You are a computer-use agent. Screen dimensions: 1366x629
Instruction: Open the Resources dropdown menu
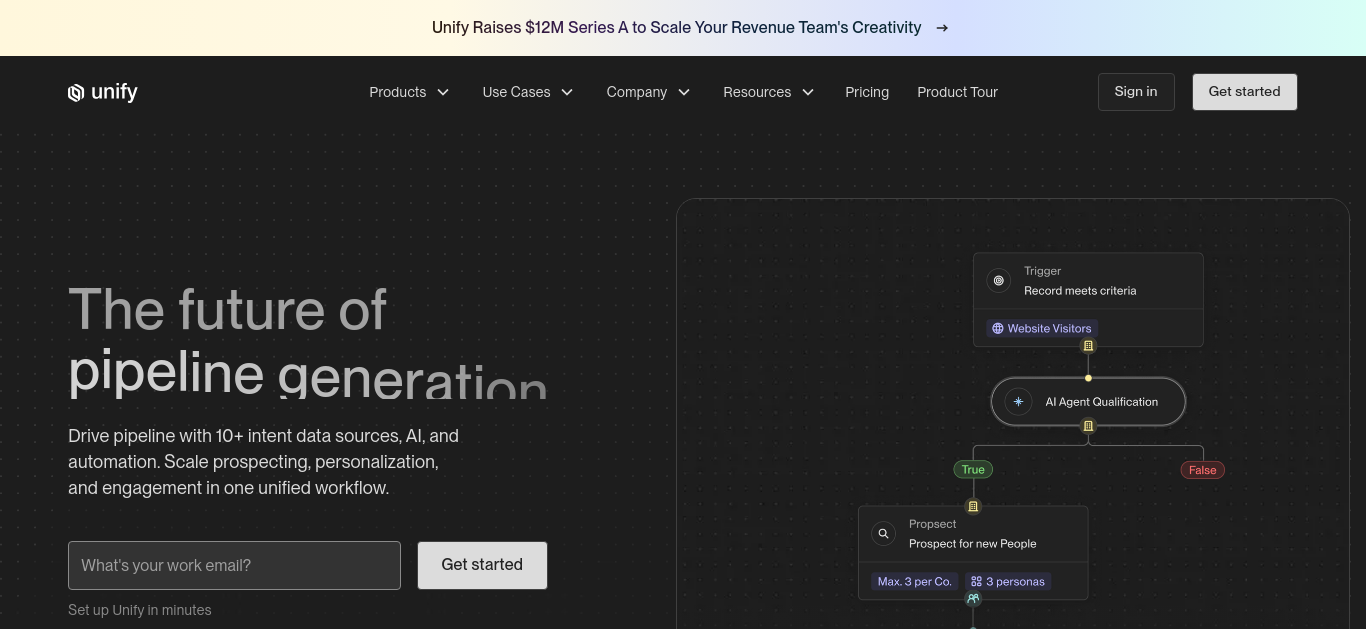[769, 92]
